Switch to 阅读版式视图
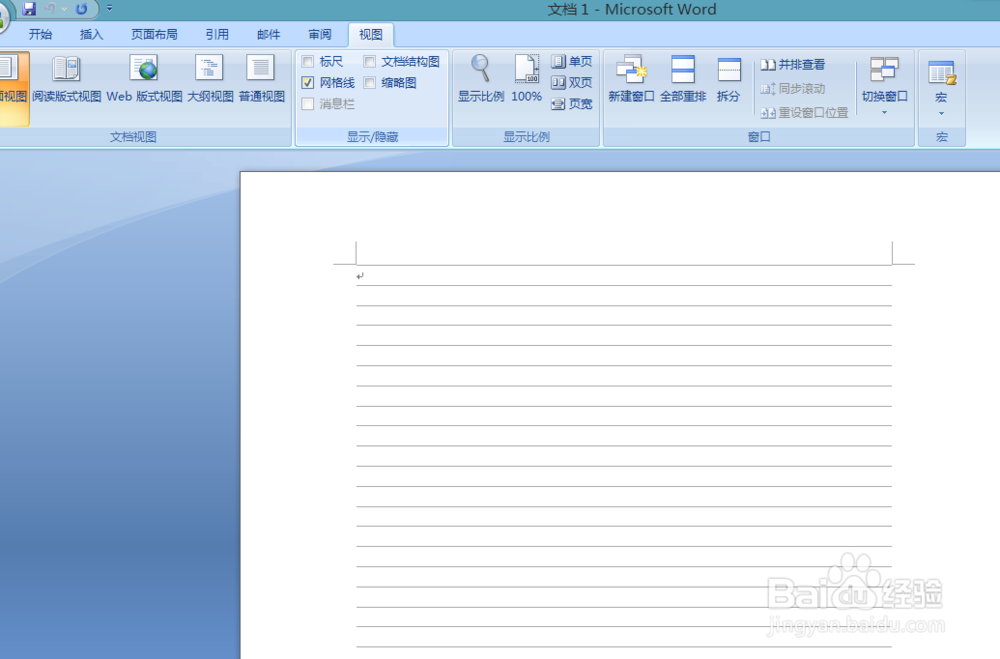This screenshot has height=659, width=1000. pos(66,80)
